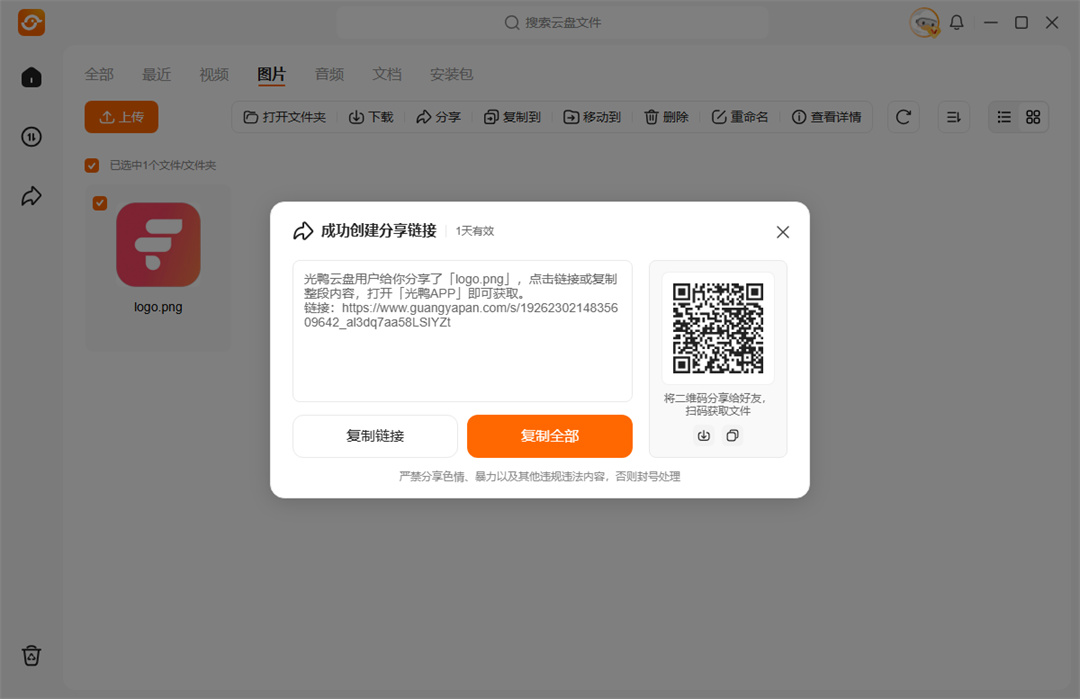This screenshot has width=1080, height=699.
Task: Open the shares icon in the sidebar
Action: pyautogui.click(x=31, y=196)
